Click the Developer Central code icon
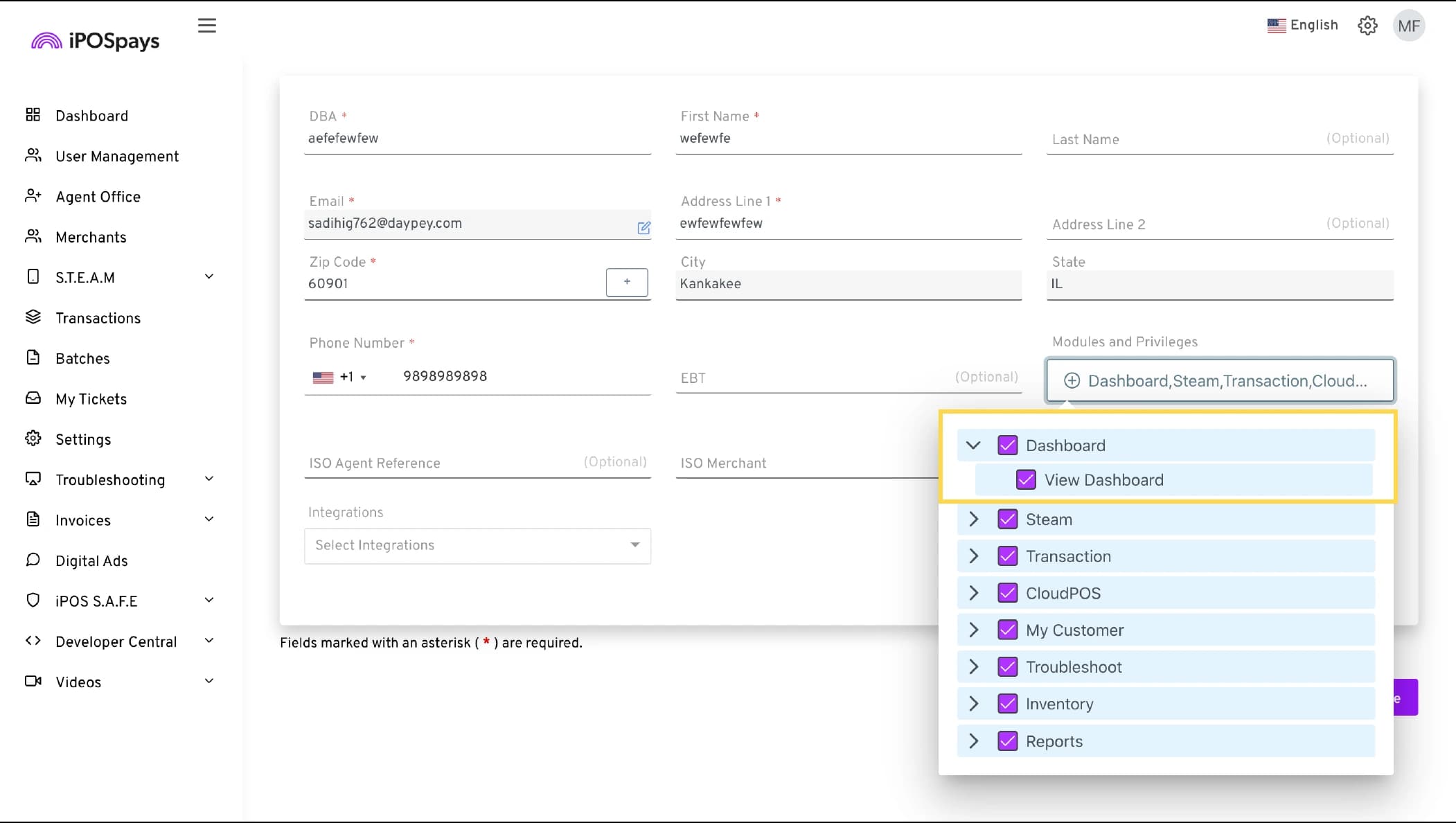 33,640
